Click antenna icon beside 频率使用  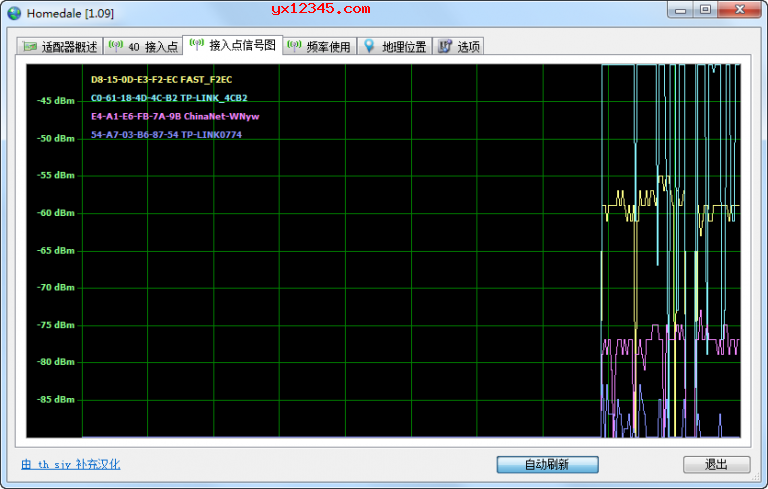294,46
